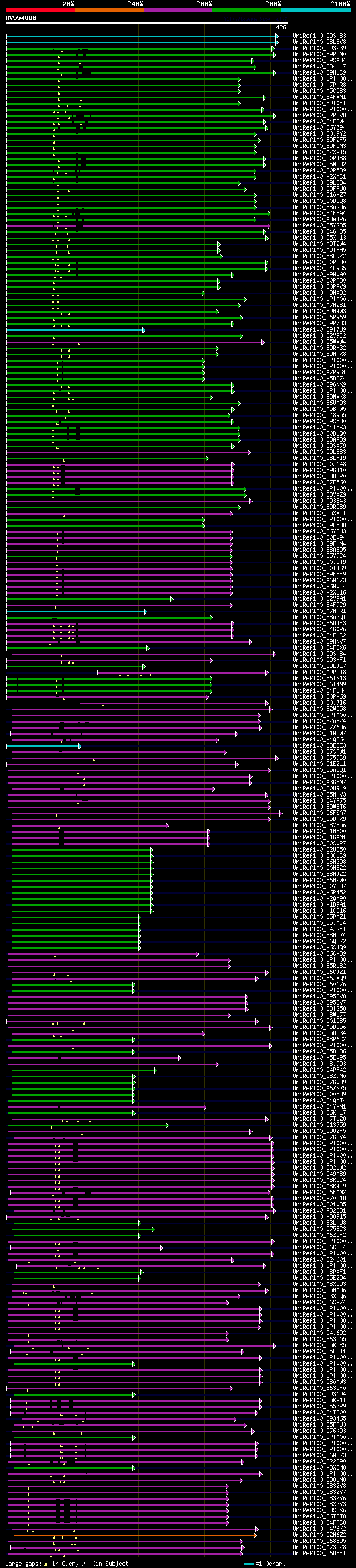Select the UniRef100_Q0J7I6 label
356x1568 pixels.
[x=319, y=703]
